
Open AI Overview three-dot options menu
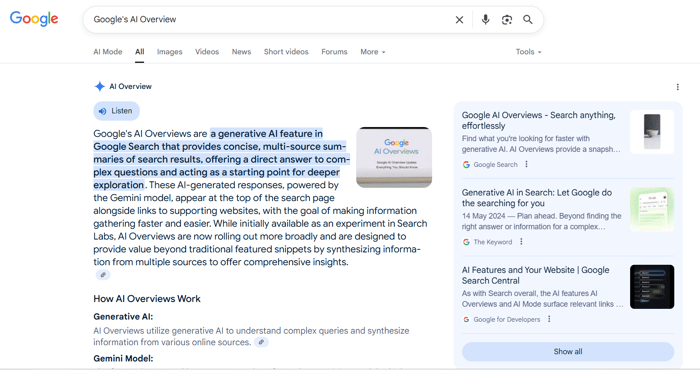click(x=678, y=87)
